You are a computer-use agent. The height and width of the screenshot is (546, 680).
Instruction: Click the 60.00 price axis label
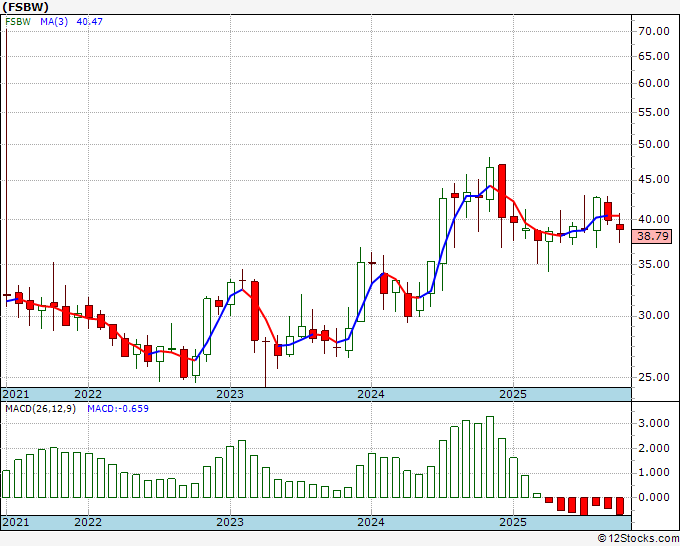coord(654,83)
